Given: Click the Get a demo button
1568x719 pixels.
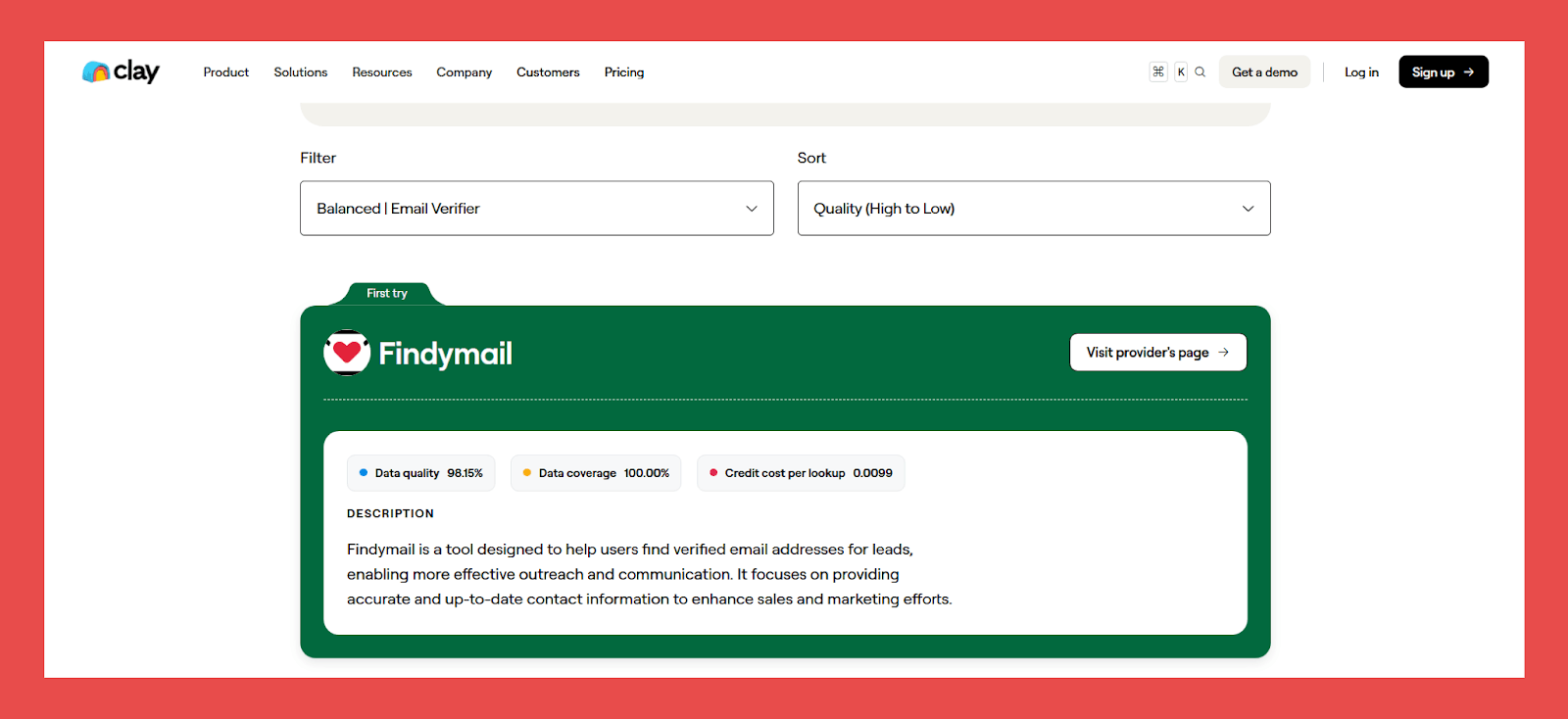Looking at the screenshot, I should point(1264,72).
